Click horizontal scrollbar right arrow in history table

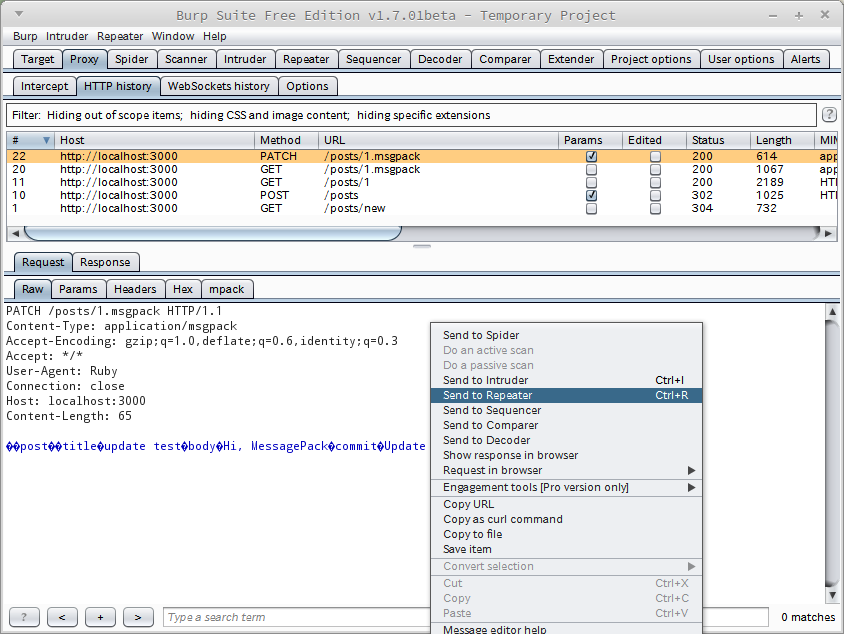click(828, 233)
